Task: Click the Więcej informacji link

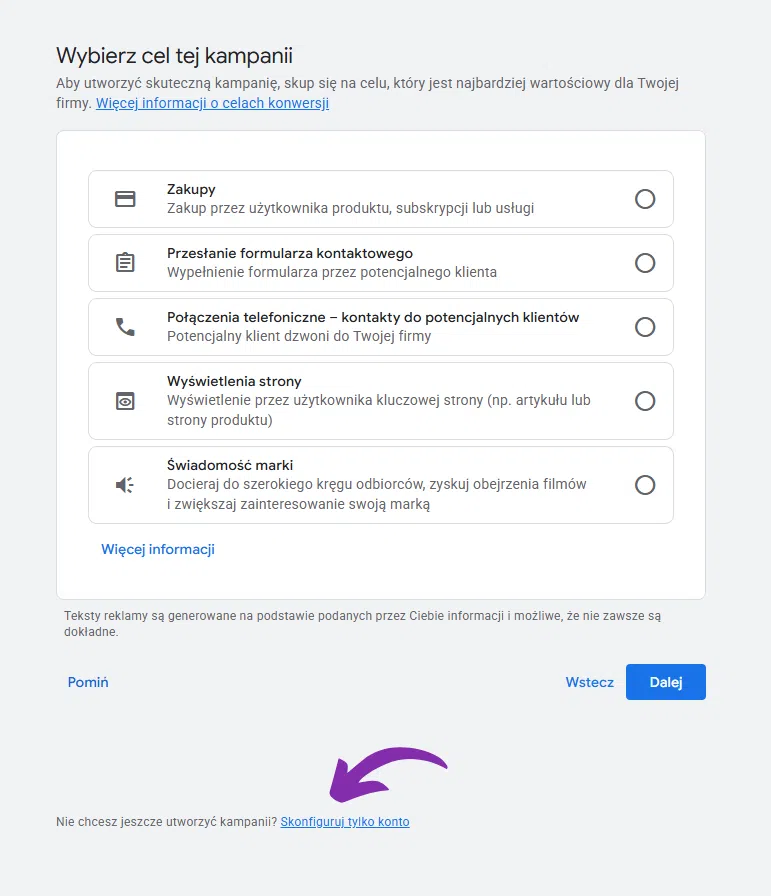Action: point(157,549)
